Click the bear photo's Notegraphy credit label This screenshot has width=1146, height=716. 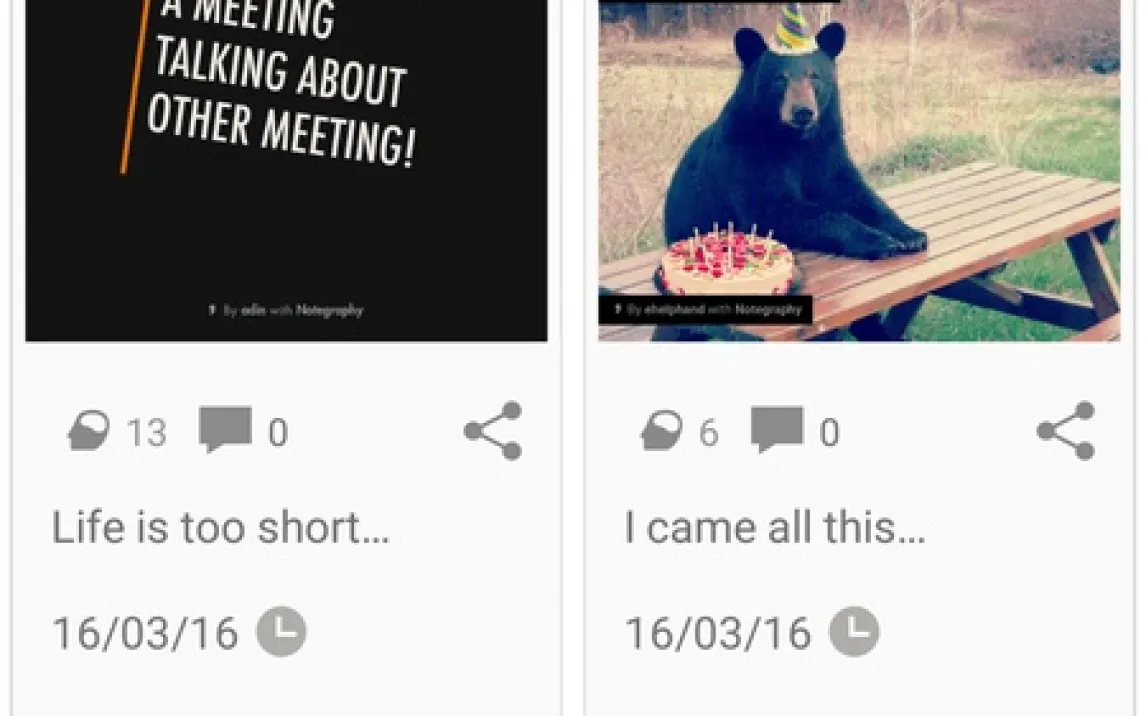706,310
